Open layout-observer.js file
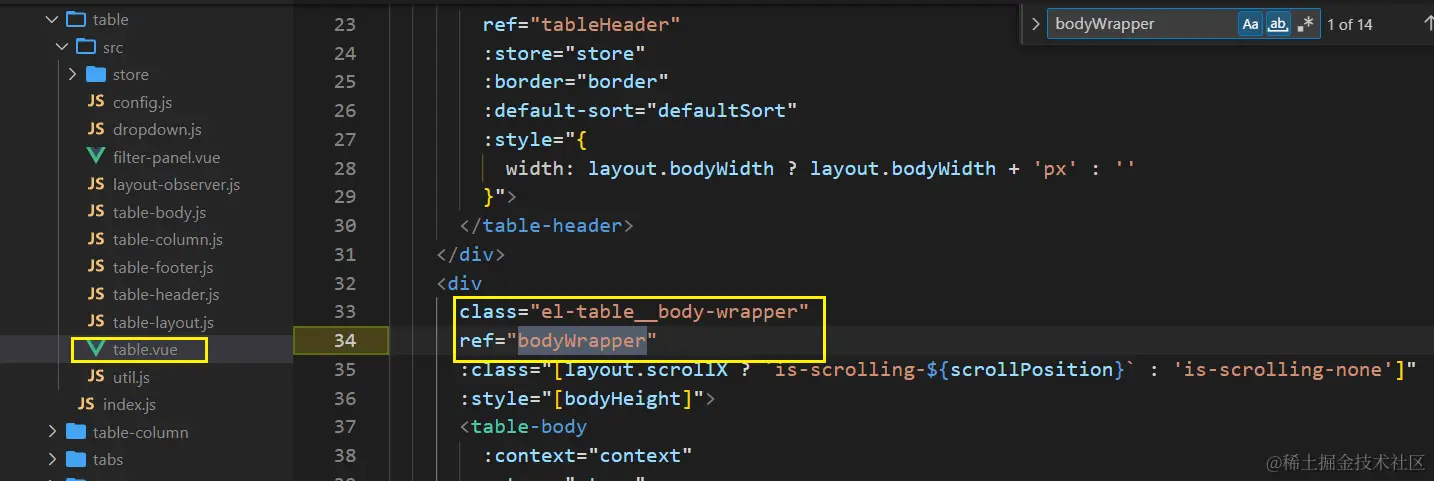 coord(176,185)
